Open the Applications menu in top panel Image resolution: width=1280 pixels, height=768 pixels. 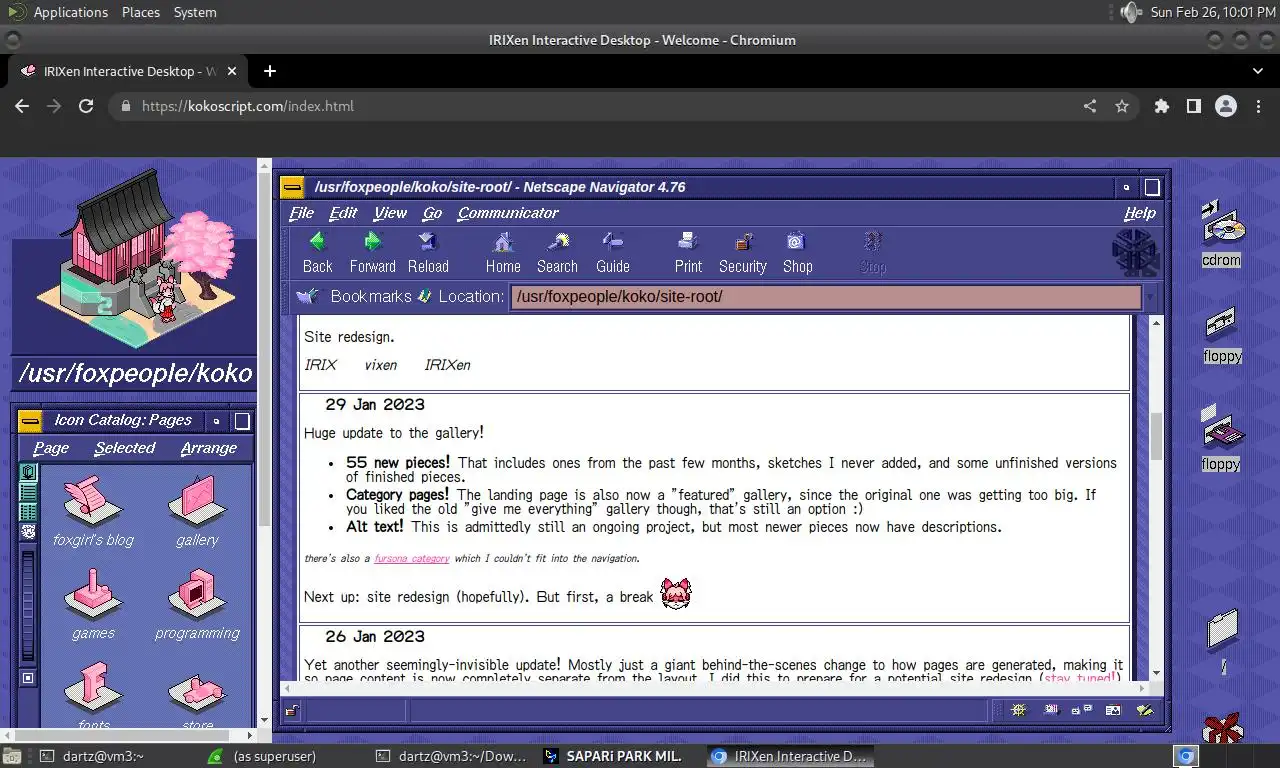(x=70, y=12)
